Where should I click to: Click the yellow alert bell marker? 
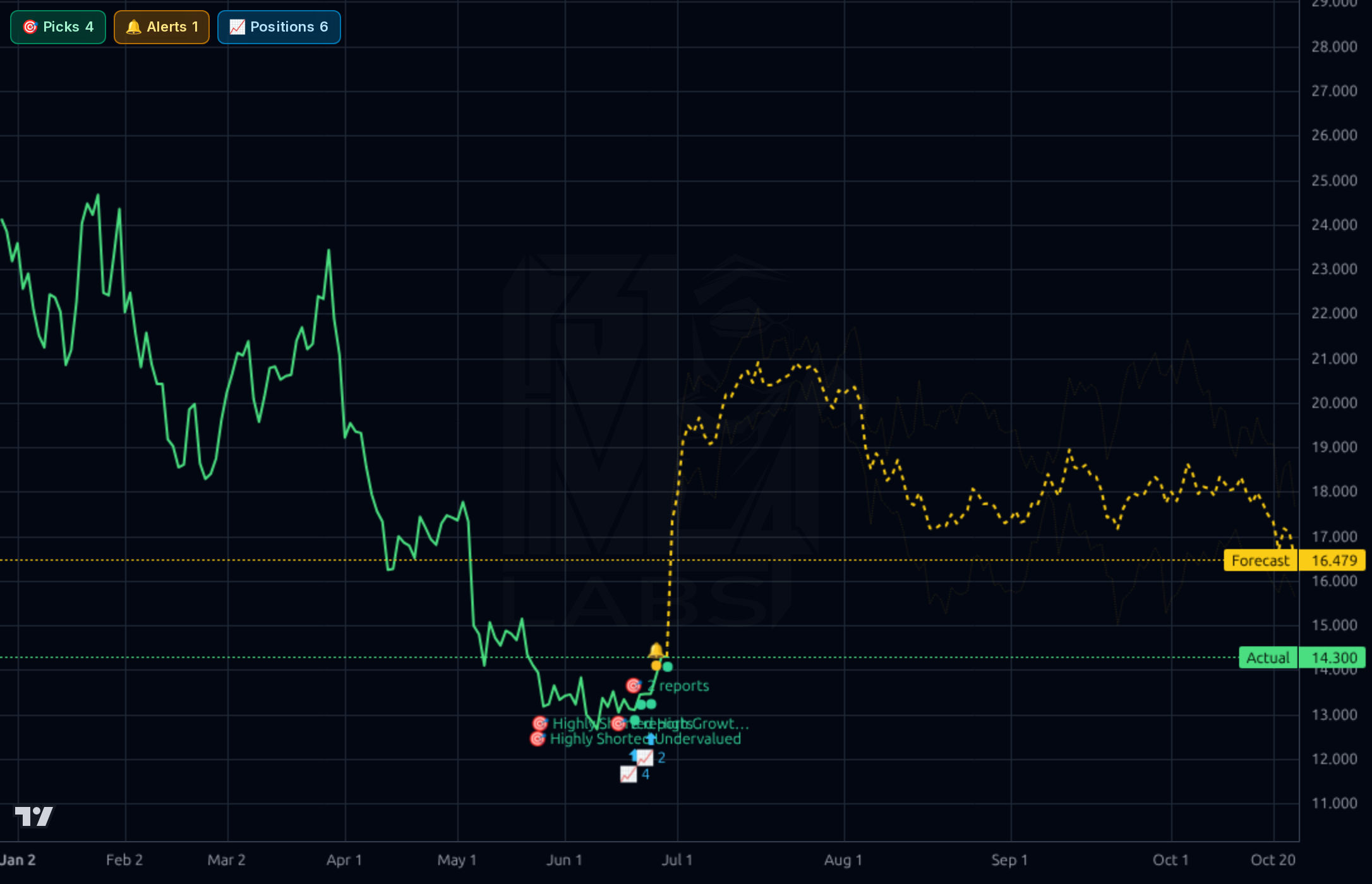[656, 650]
